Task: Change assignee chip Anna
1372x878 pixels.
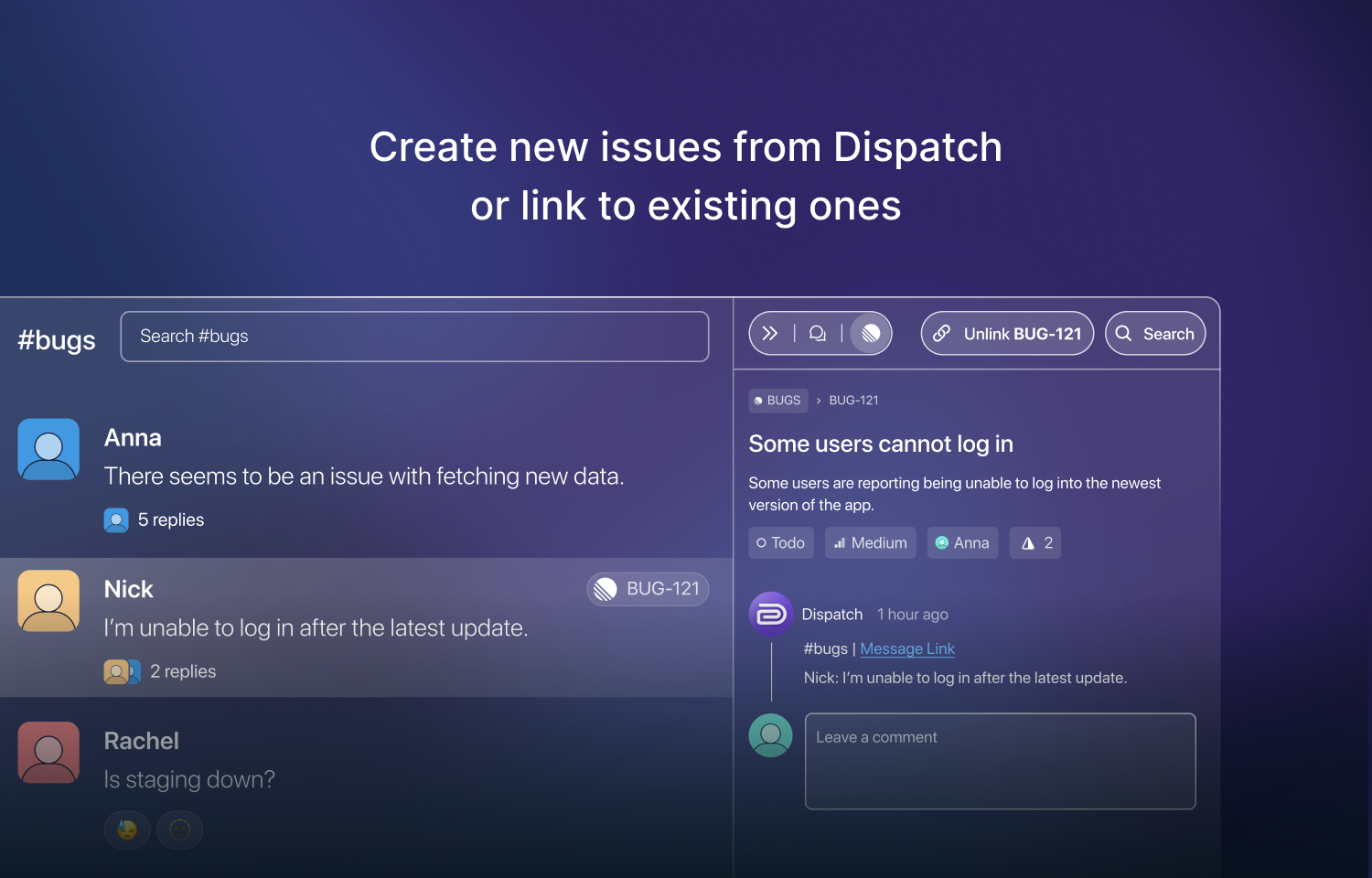Action: (962, 543)
